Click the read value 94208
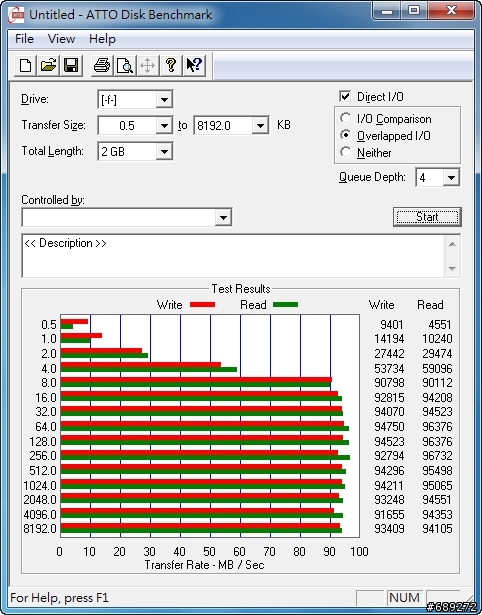 click(437, 398)
